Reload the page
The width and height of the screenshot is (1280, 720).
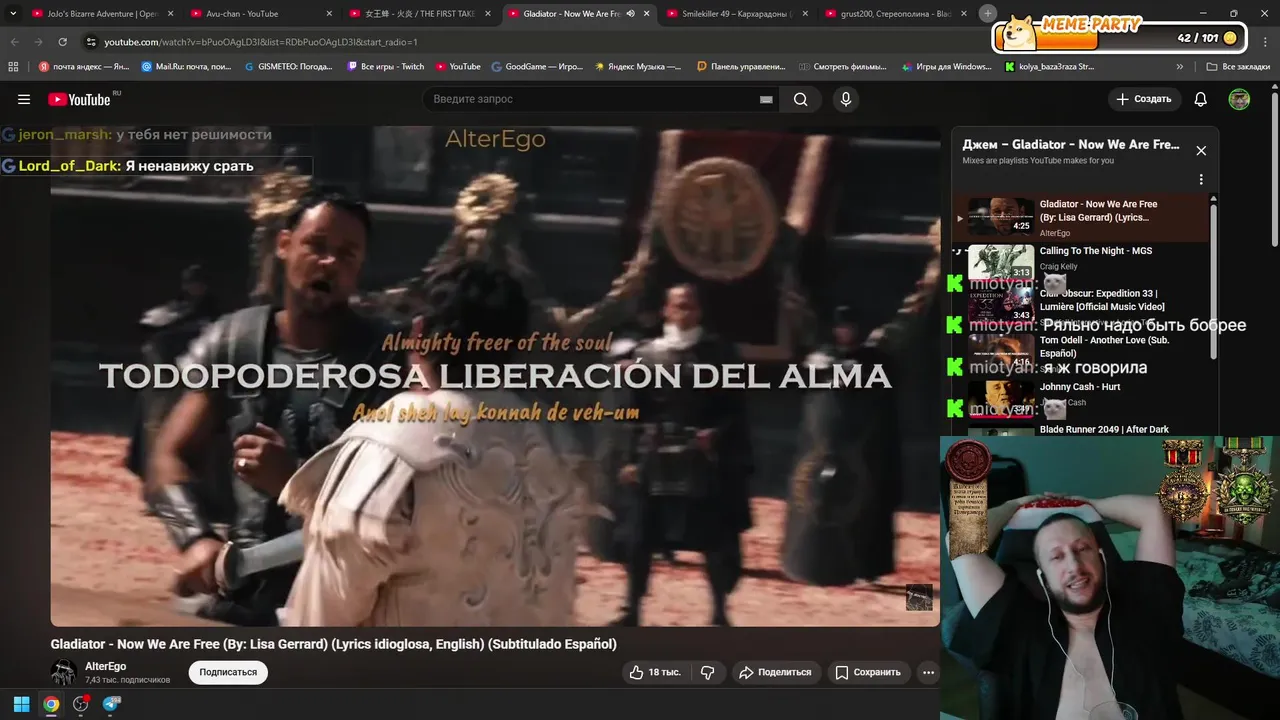(x=62, y=42)
